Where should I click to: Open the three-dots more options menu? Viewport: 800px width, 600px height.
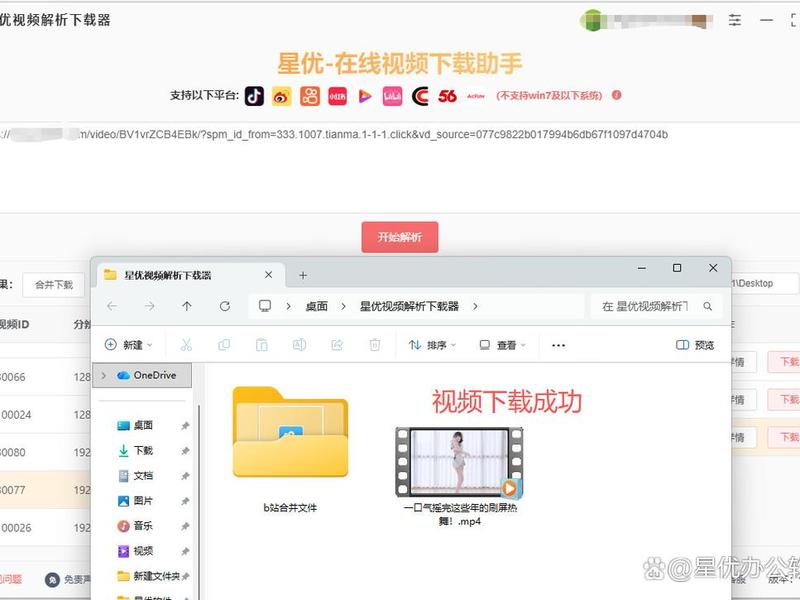tap(558, 345)
